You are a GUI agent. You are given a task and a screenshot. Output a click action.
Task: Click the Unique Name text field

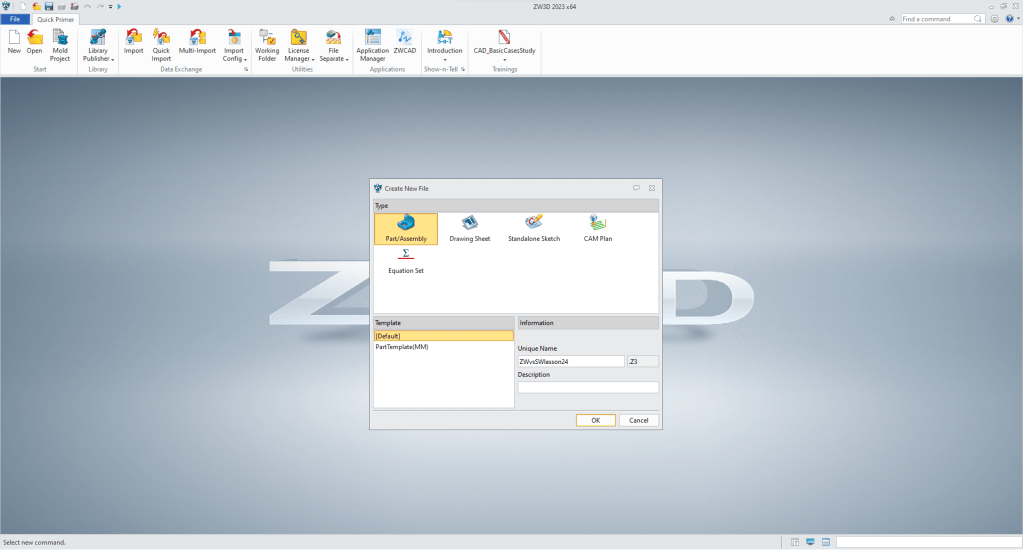(570, 361)
